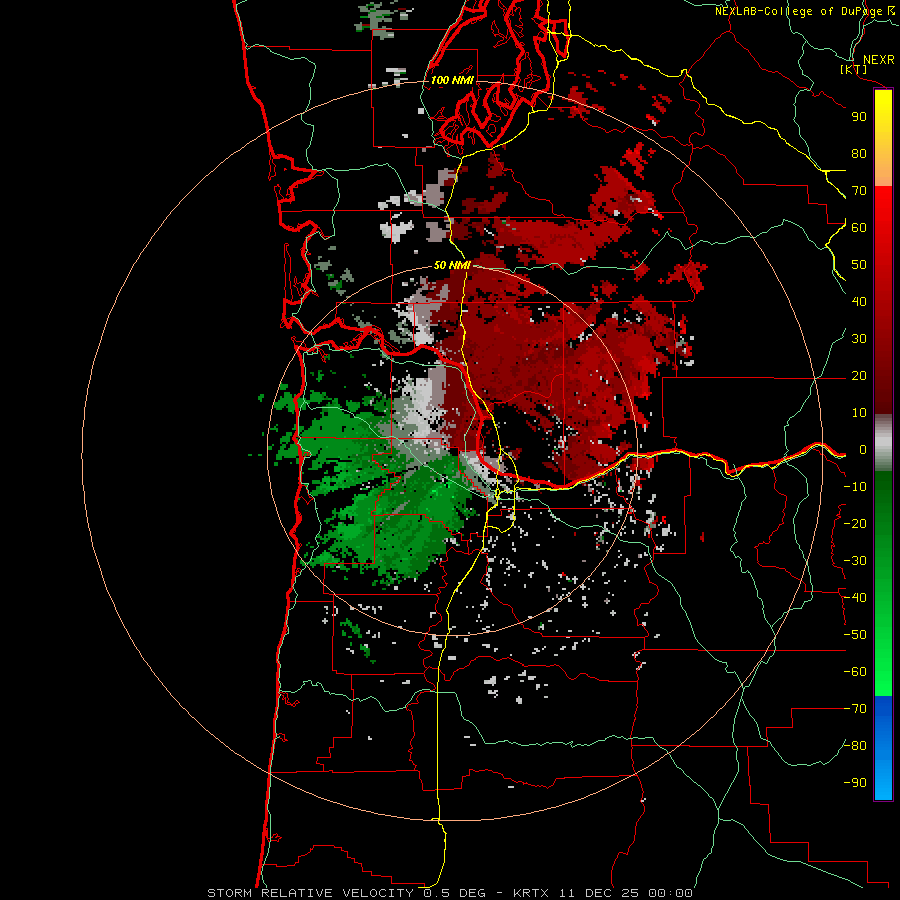Click the -90 value on velocity scale

pyautogui.click(x=855, y=783)
